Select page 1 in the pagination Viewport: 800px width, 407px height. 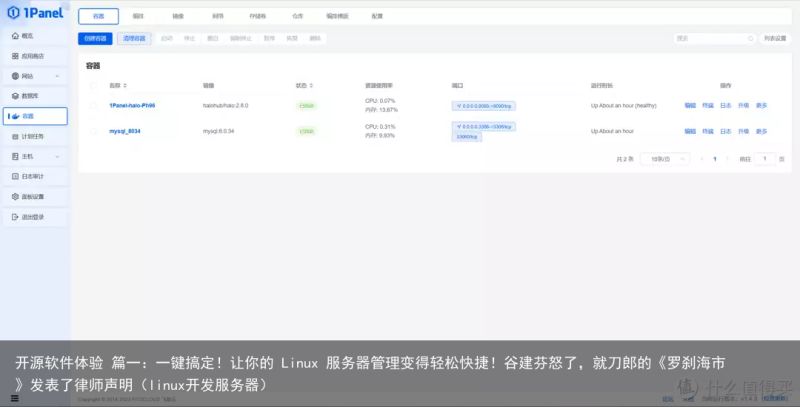click(715, 159)
